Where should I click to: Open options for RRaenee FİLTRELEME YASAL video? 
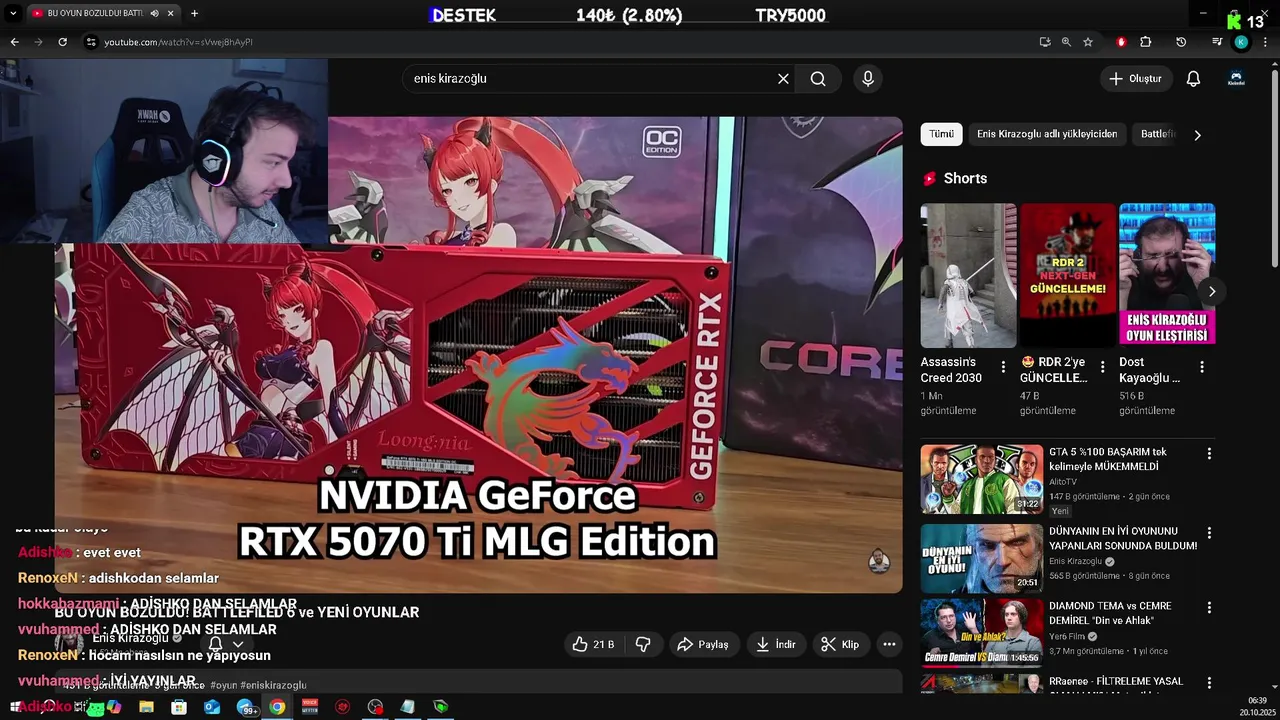click(1209, 683)
